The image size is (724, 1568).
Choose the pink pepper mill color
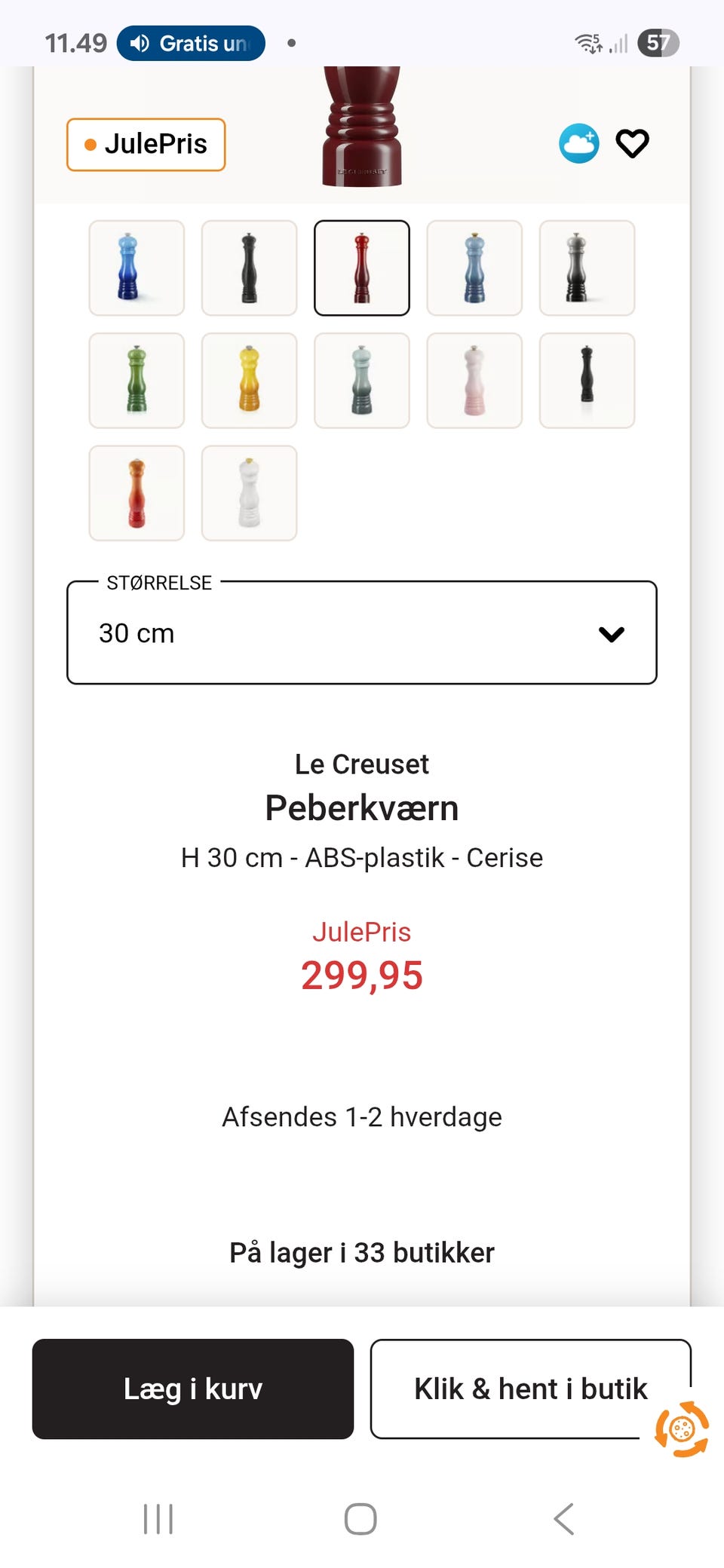pyautogui.click(x=474, y=381)
